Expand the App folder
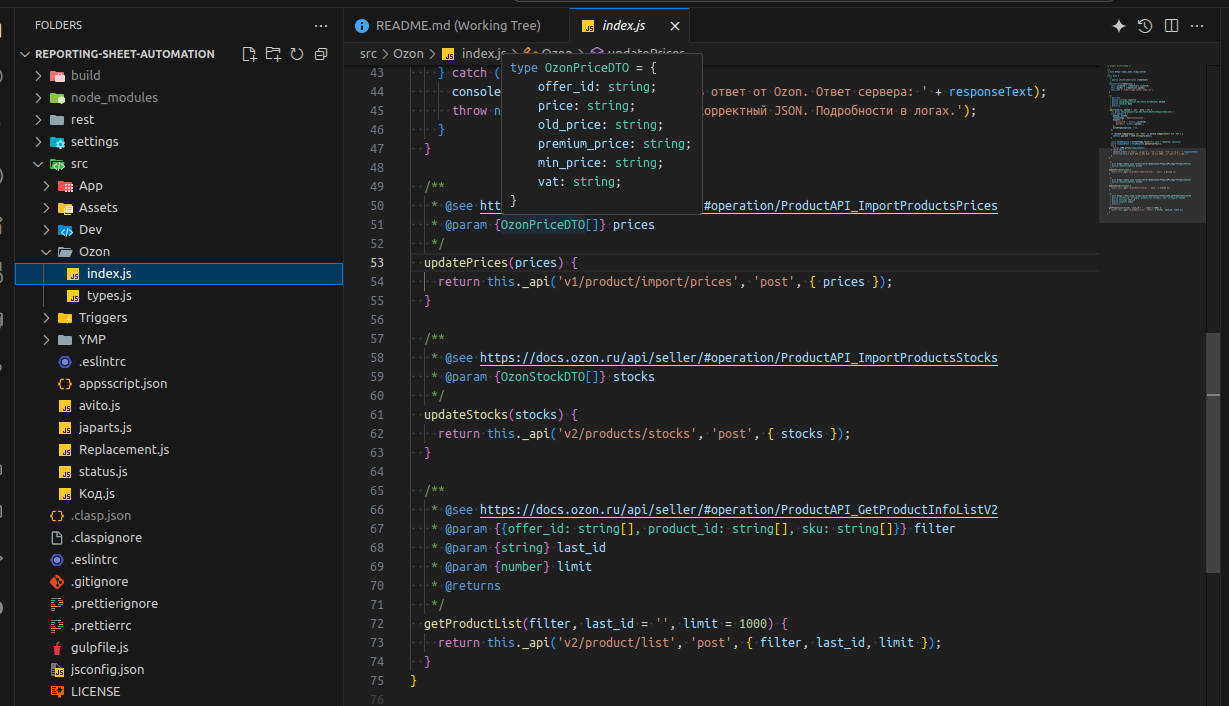Image resolution: width=1229 pixels, height=706 pixels. 47,186
